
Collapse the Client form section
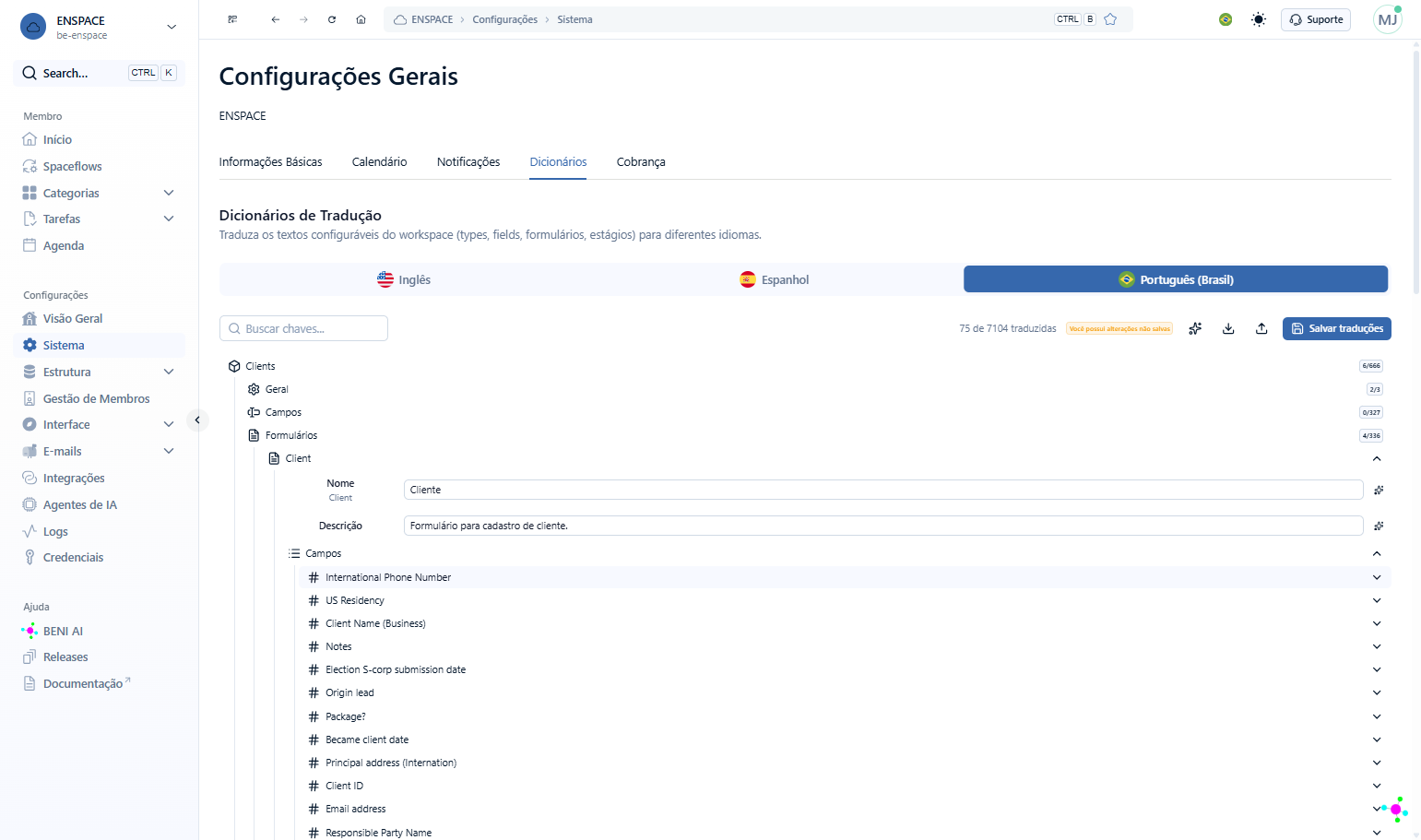1377,458
